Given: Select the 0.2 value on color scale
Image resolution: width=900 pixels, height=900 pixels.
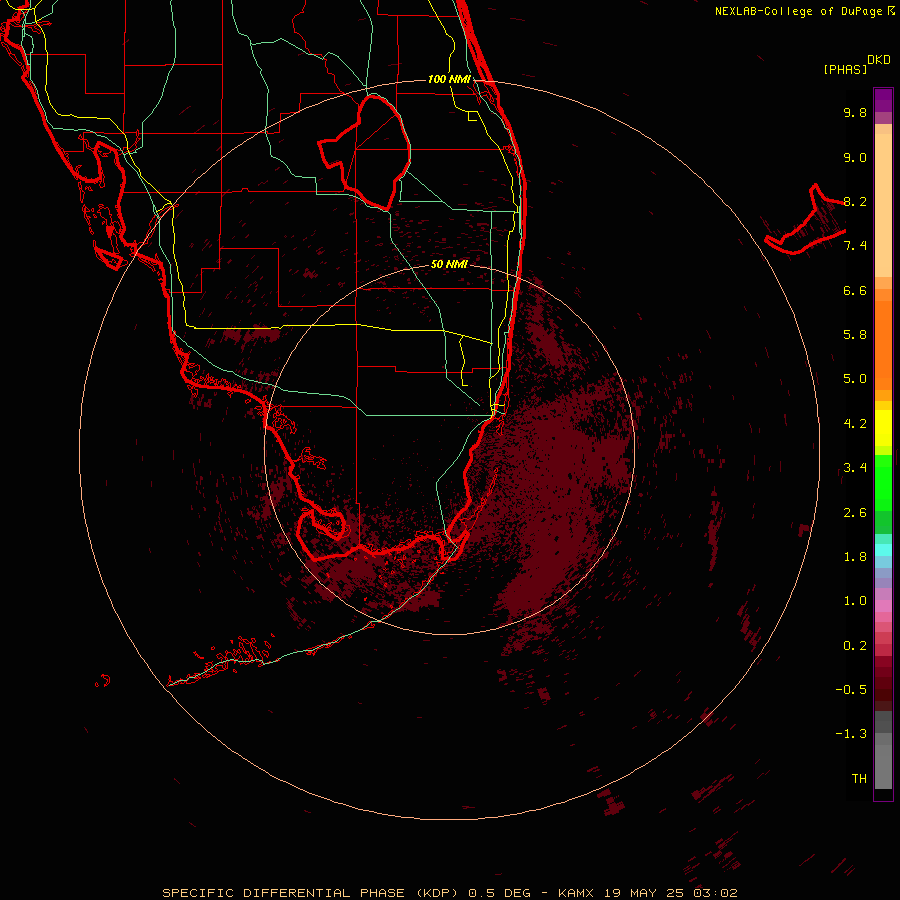Looking at the screenshot, I should coord(855,646).
